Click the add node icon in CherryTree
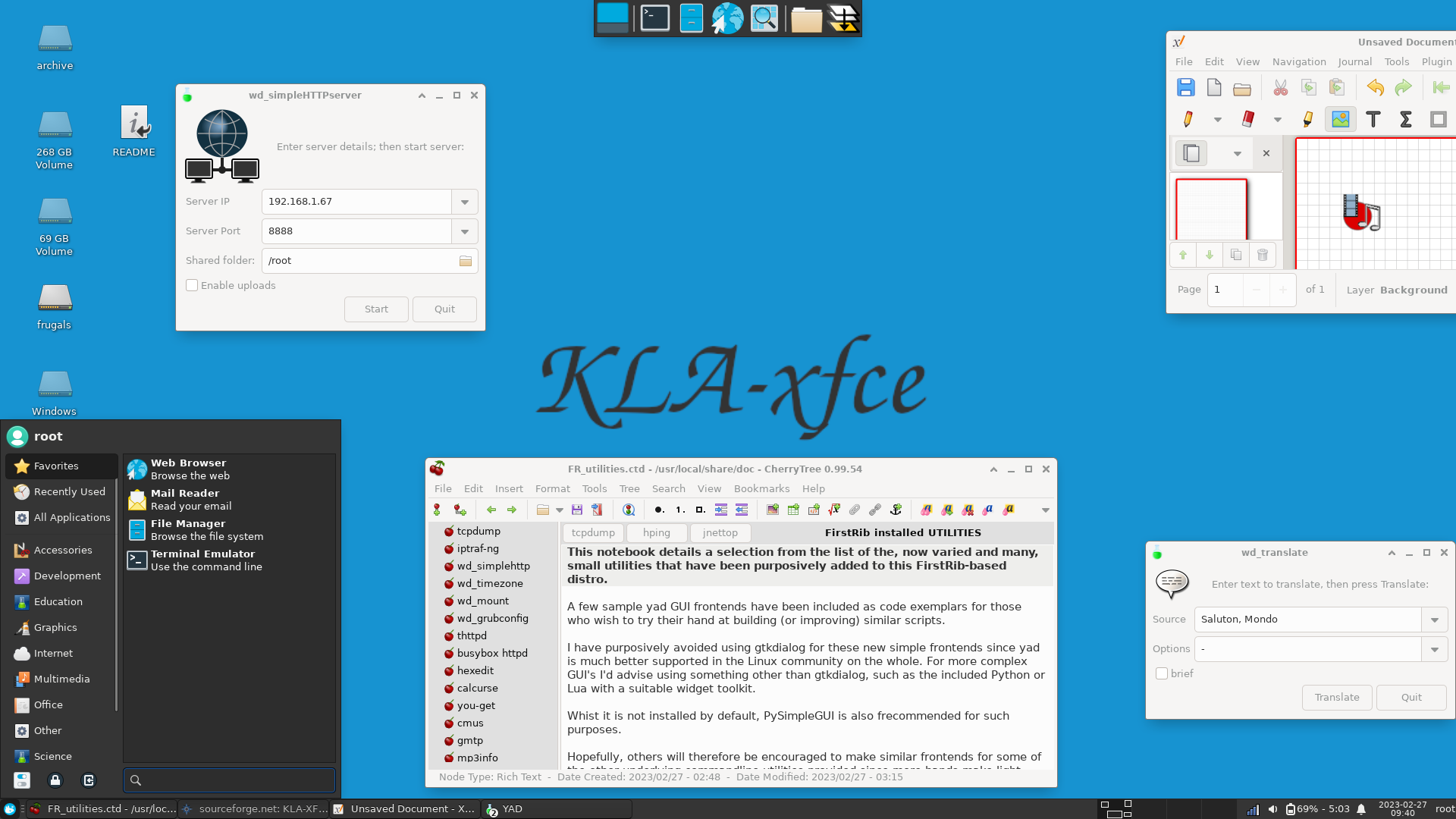The image size is (1456, 819). (x=438, y=510)
